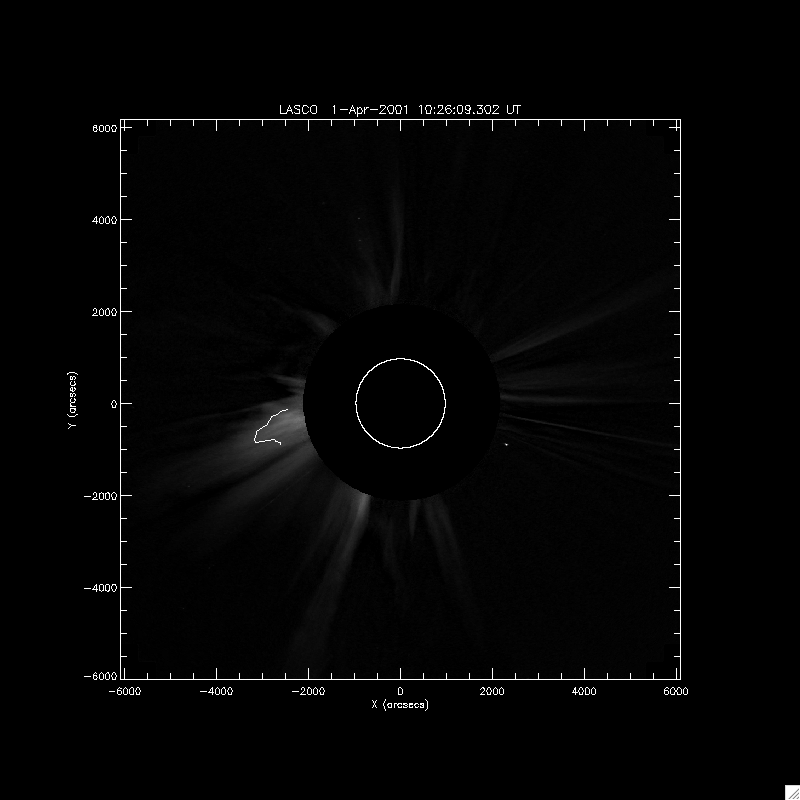Click the 2000 tick label on the X axis
Image resolution: width=800 pixels, height=800 pixels.
(x=492, y=691)
